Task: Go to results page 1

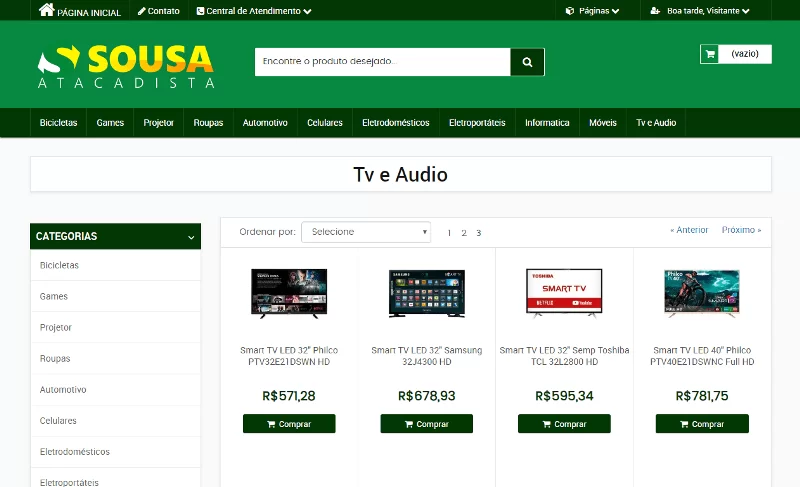Action: (449, 233)
